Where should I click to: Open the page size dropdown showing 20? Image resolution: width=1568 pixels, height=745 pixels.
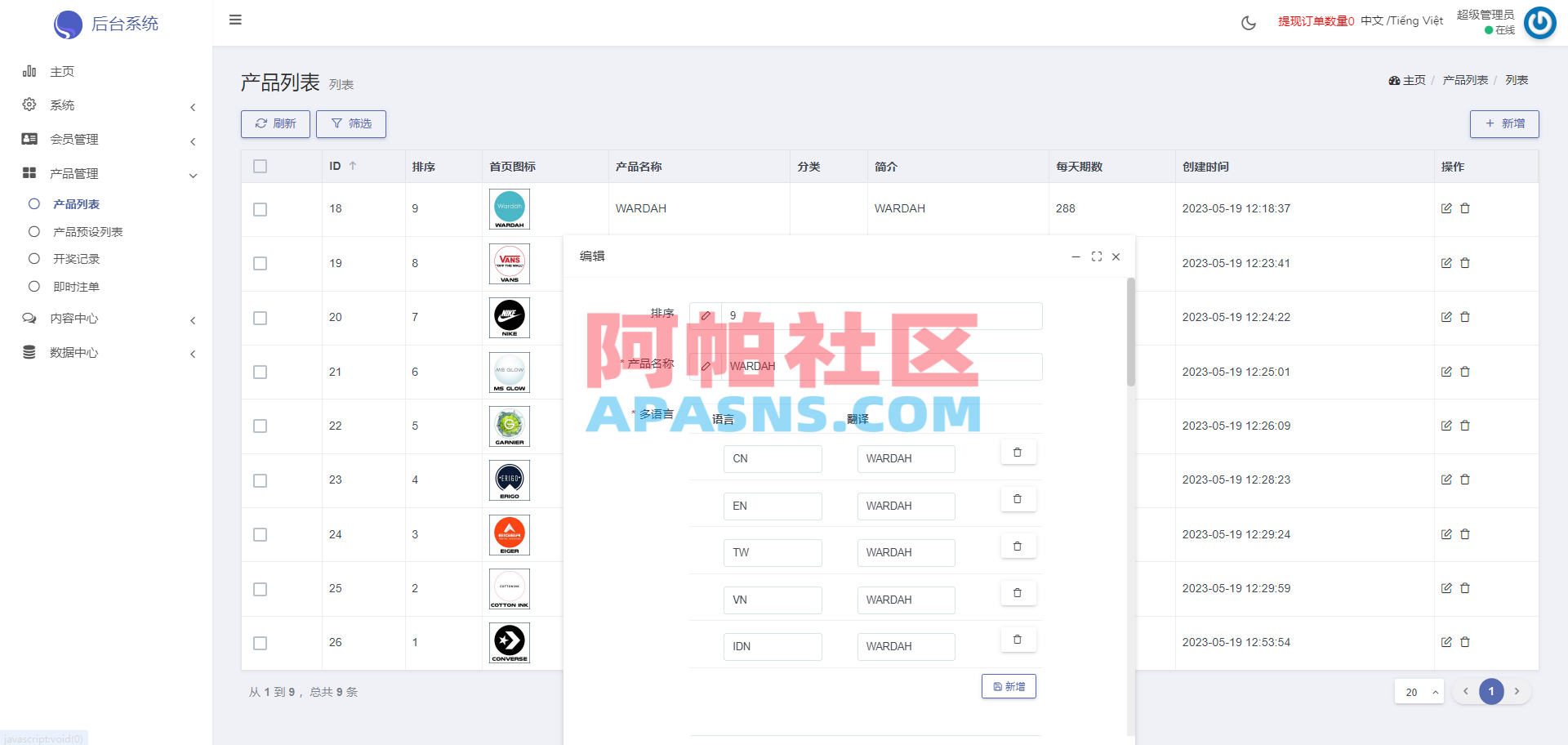pyautogui.click(x=1419, y=691)
